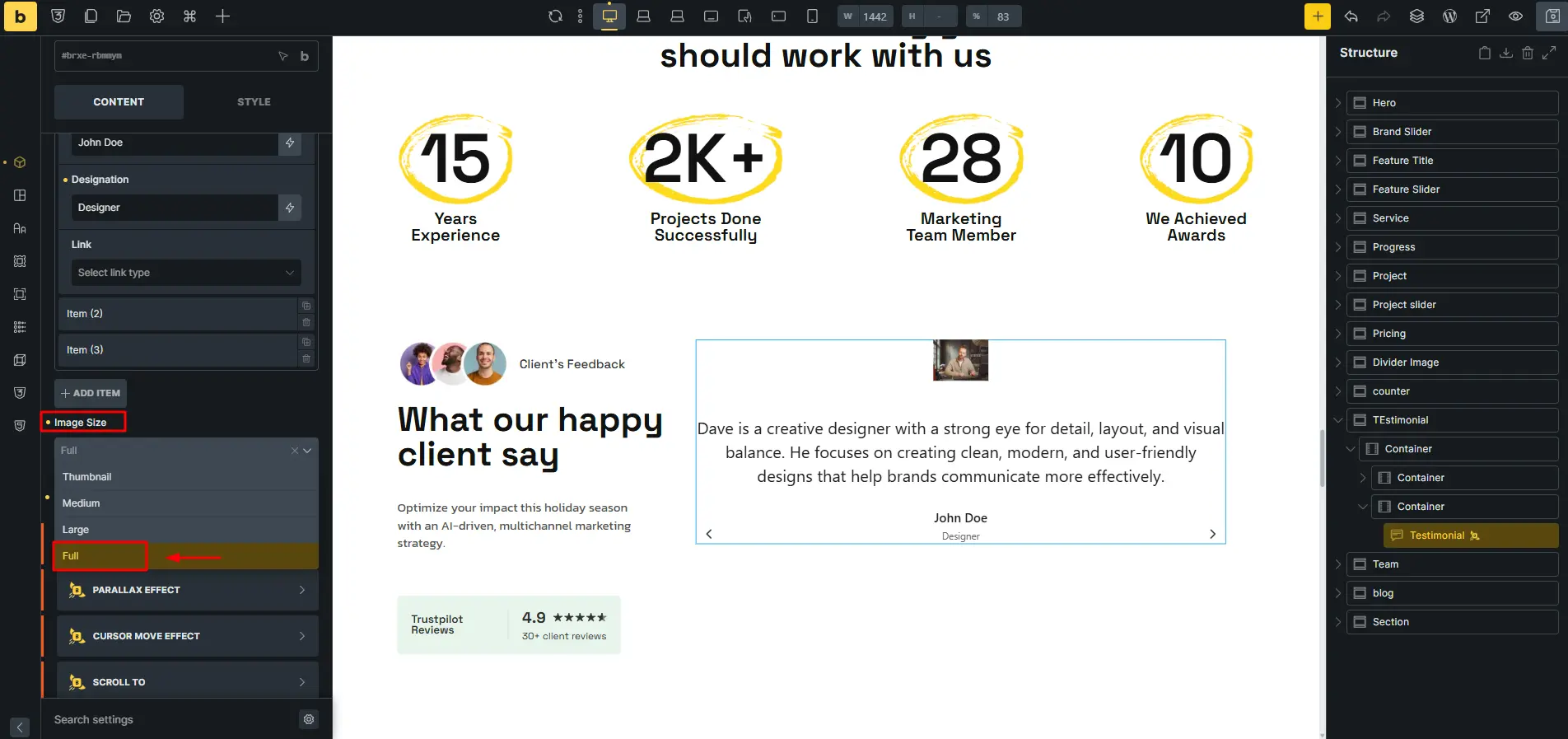This screenshot has height=739, width=1568.
Task: Open the settings gear in top bar
Action: coord(156,16)
